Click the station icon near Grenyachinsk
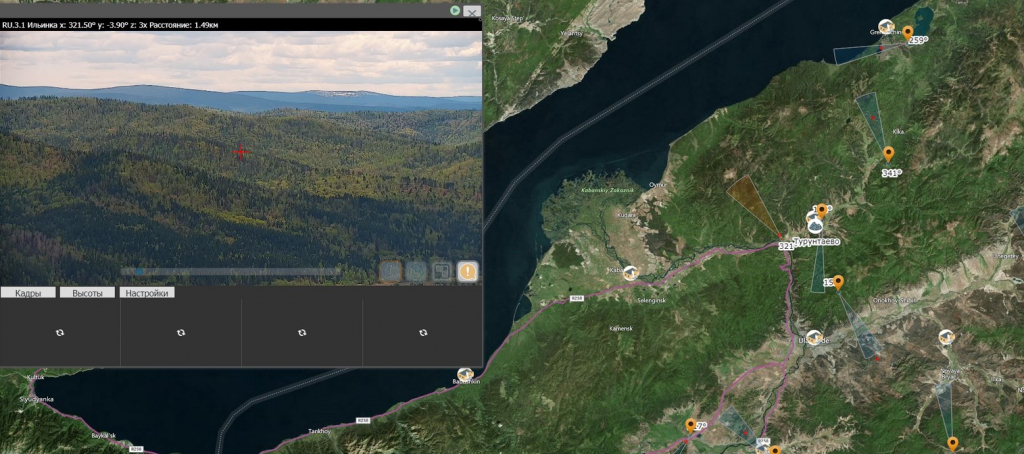This screenshot has width=1024, height=454. coord(885,26)
